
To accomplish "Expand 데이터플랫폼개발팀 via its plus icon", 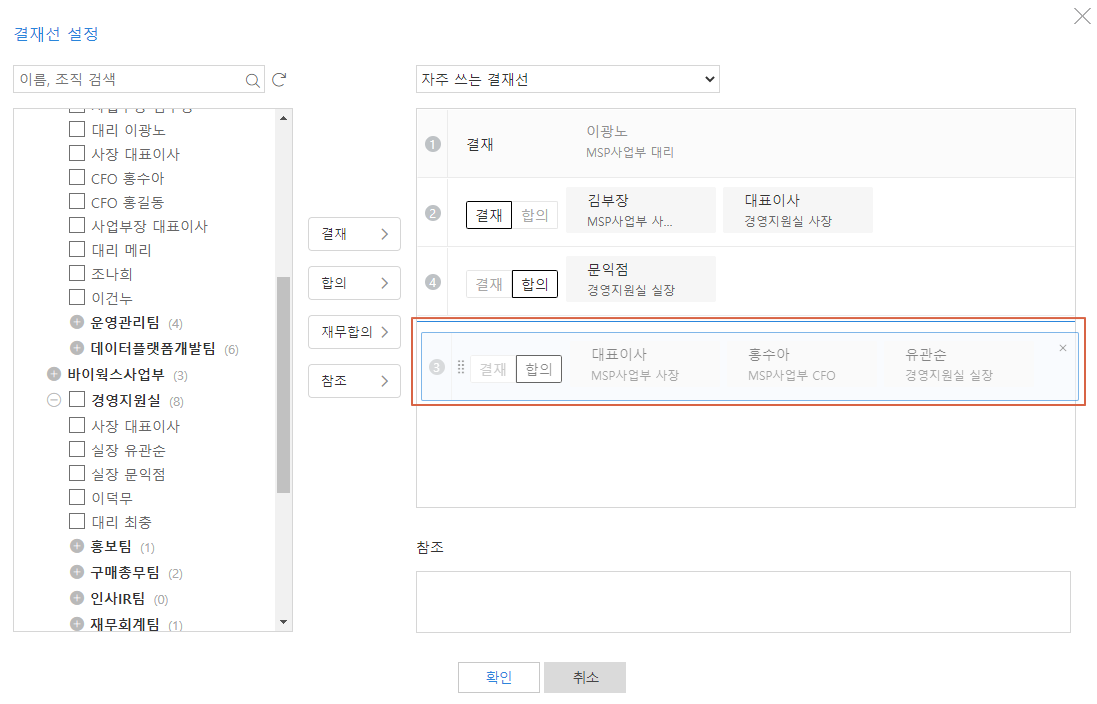I will click(x=77, y=349).
